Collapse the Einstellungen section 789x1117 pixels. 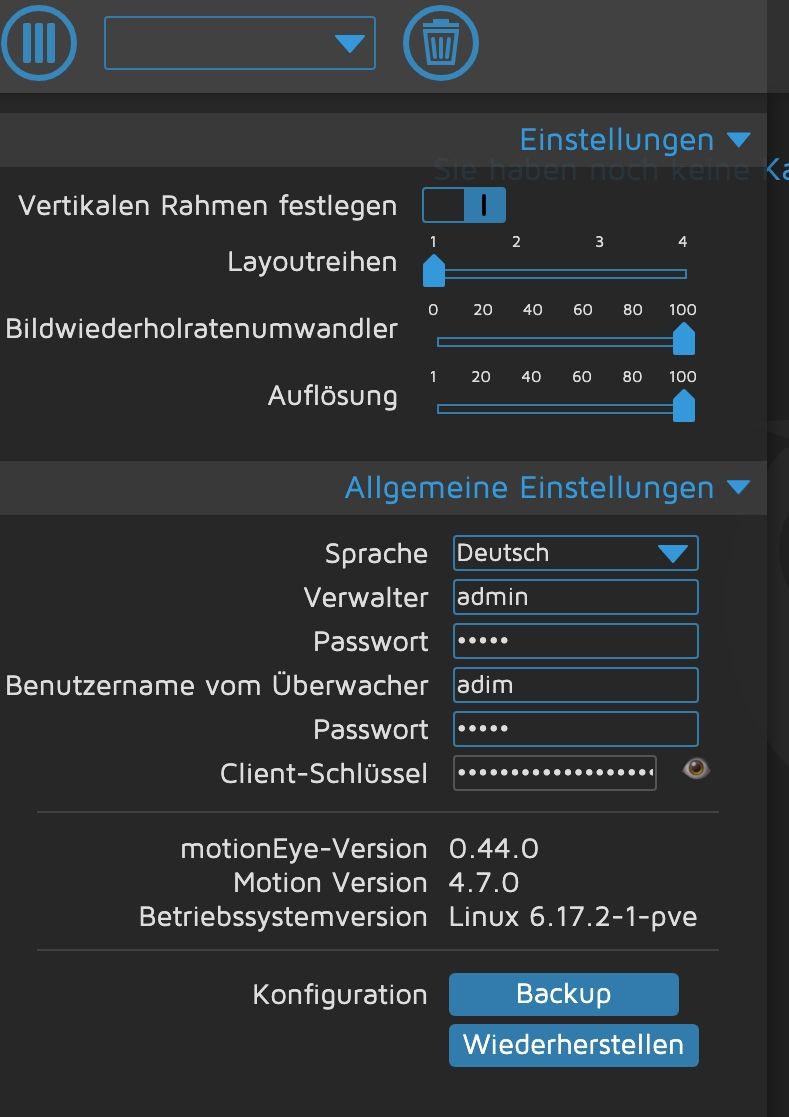(x=739, y=140)
